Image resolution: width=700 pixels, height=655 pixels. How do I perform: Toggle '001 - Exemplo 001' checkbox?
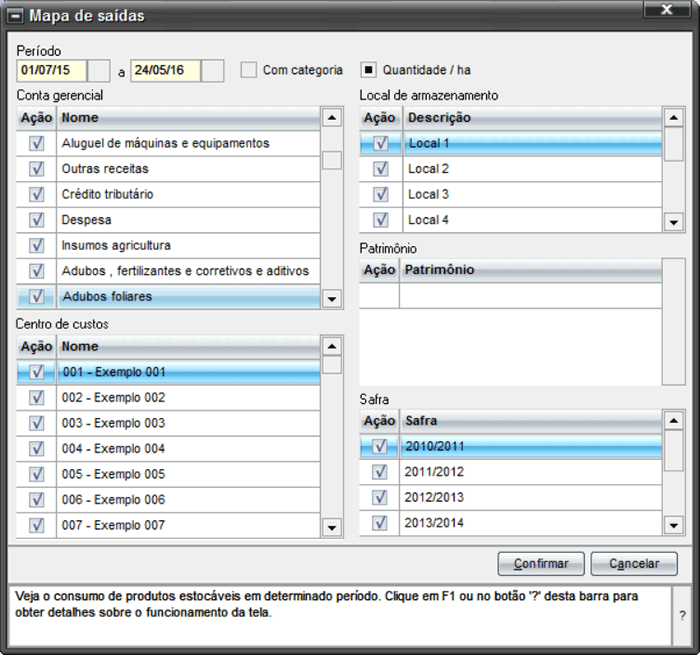coord(37,372)
